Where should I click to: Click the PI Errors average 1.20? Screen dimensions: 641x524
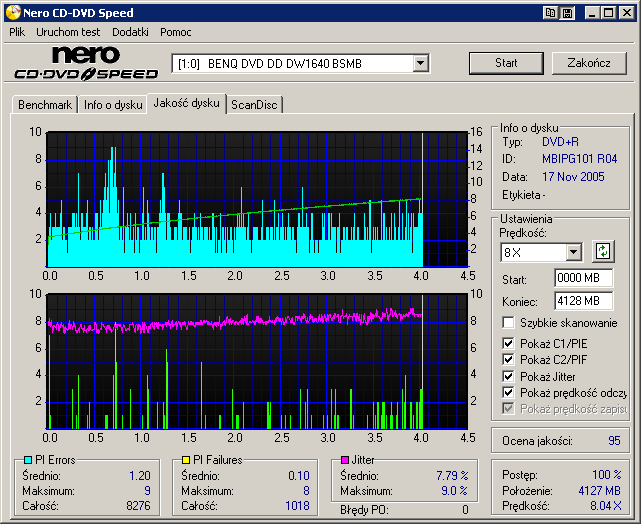pyautogui.click(x=140, y=476)
